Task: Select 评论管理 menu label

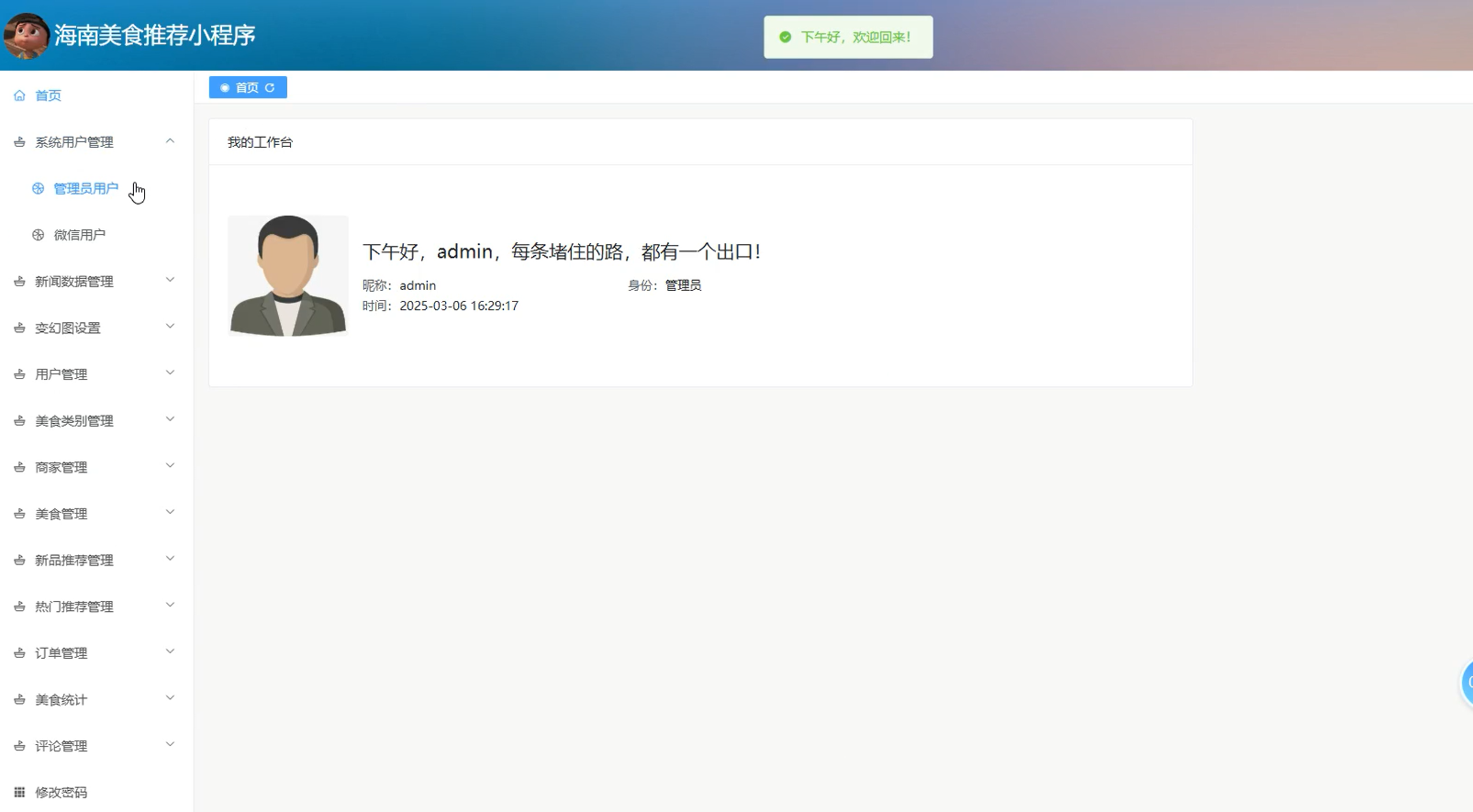Action: (x=61, y=747)
